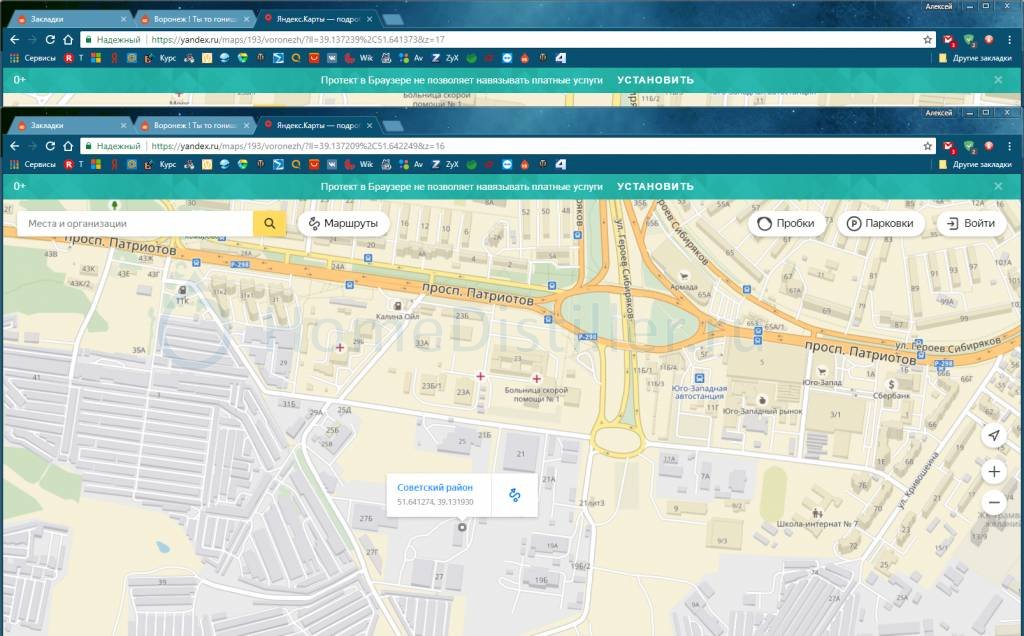The width and height of the screenshot is (1024, 636).
Task: Dismiss the Протект banner in the upper window
Action: point(998,80)
